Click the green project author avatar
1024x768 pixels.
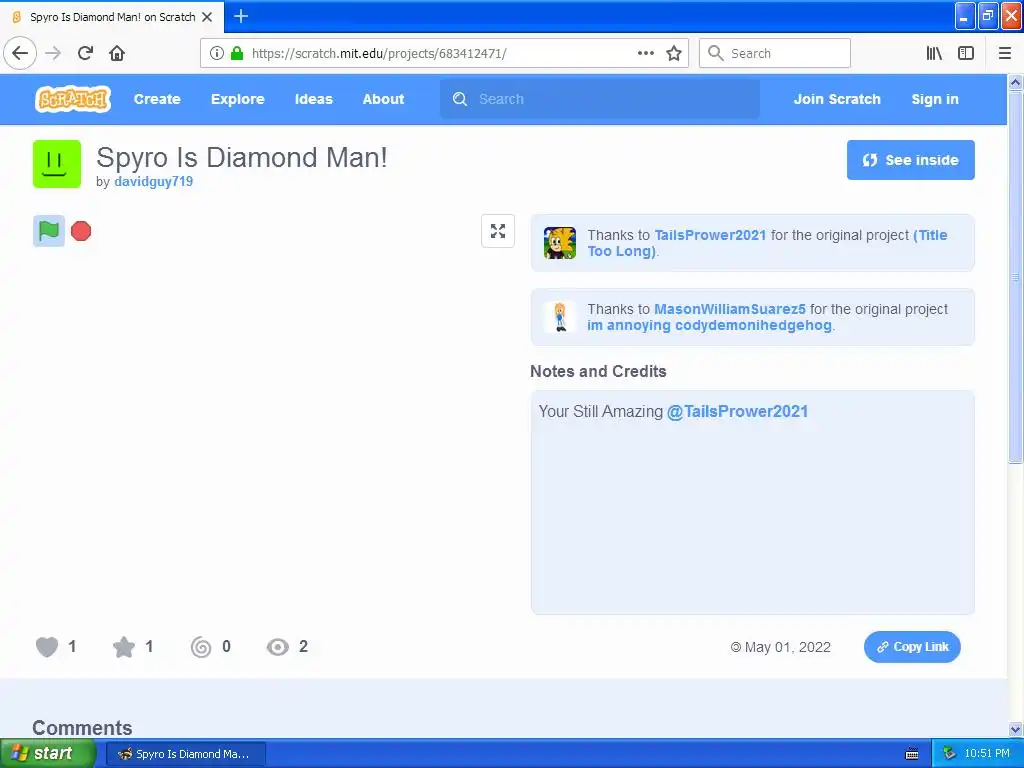(x=57, y=164)
